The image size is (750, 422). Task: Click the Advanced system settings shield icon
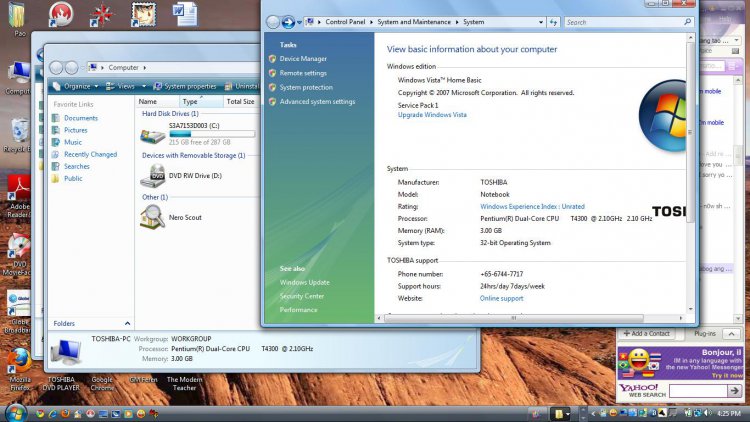point(272,101)
